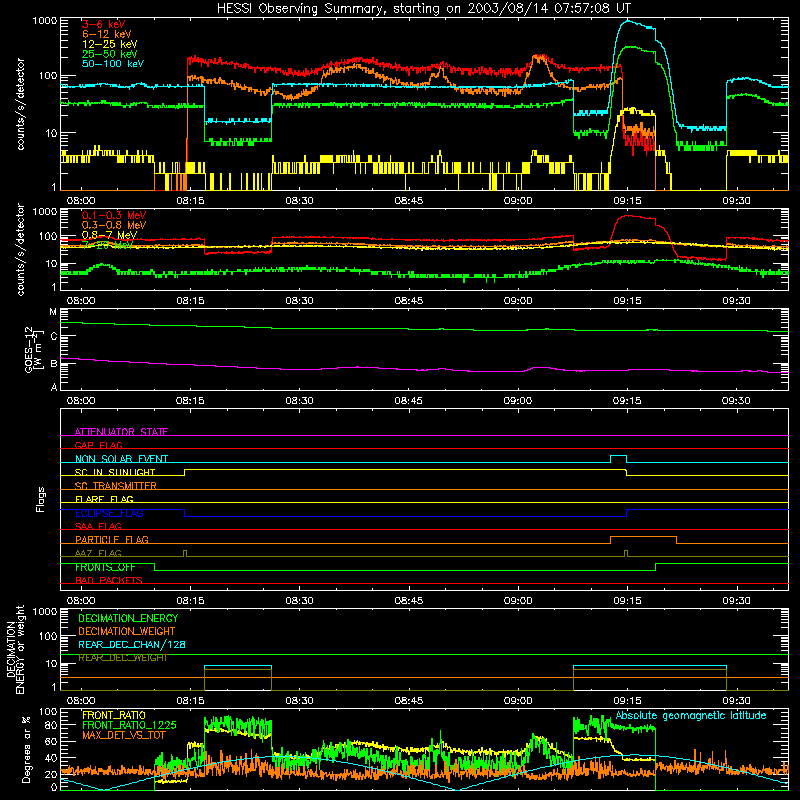The width and height of the screenshot is (800, 800).
Task: Click the C class tick label on GOES axis
Action: [x=54, y=337]
